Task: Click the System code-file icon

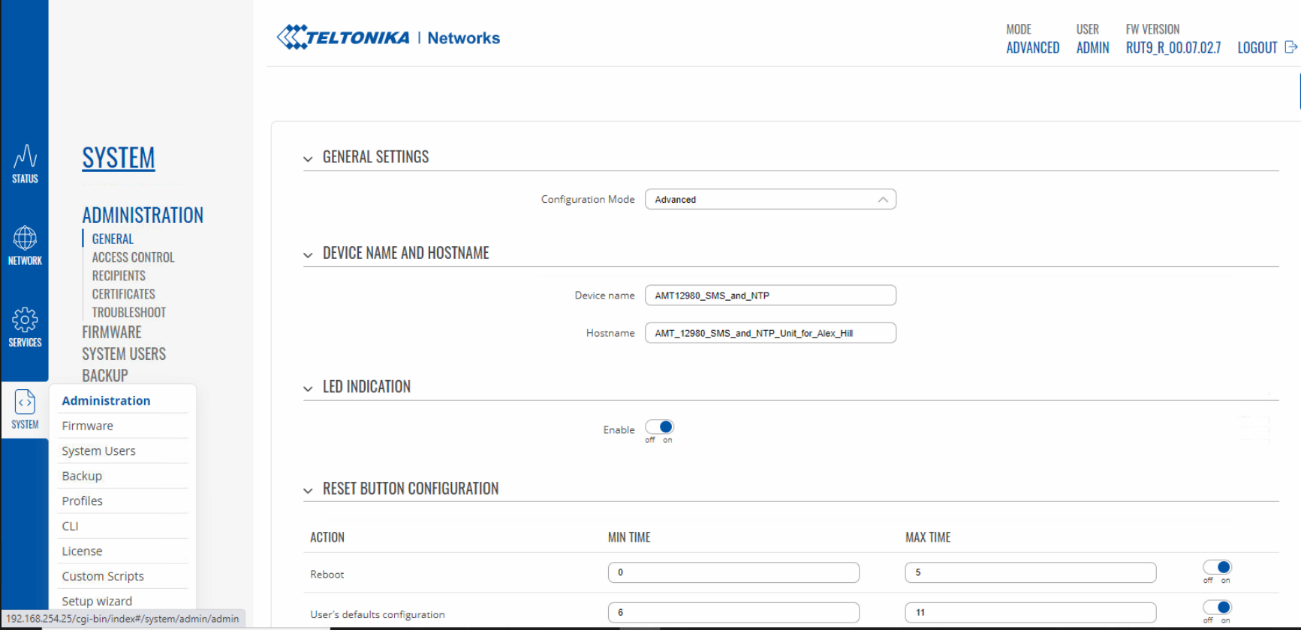Action: [x=25, y=402]
